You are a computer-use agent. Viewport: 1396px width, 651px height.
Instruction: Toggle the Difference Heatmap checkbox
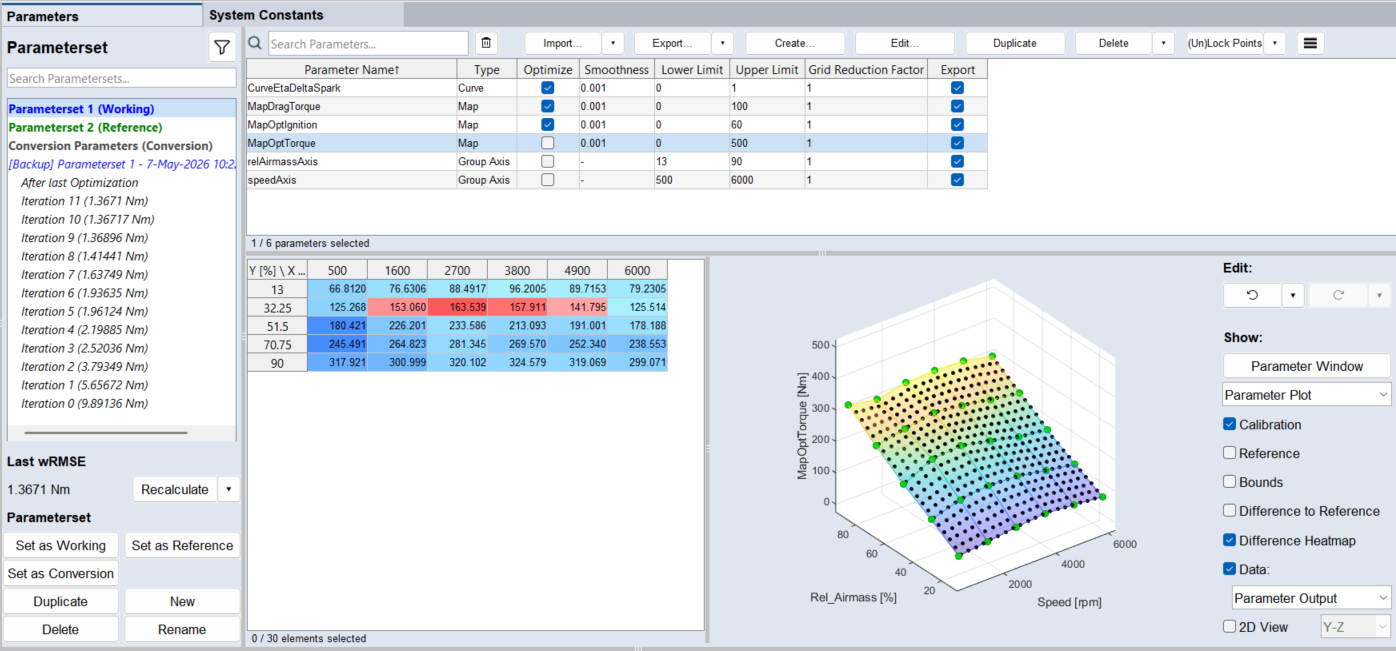1230,540
